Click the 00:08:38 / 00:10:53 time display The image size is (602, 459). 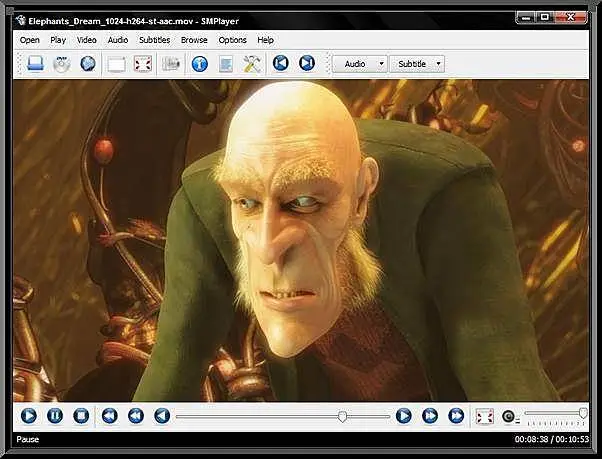coord(552,439)
